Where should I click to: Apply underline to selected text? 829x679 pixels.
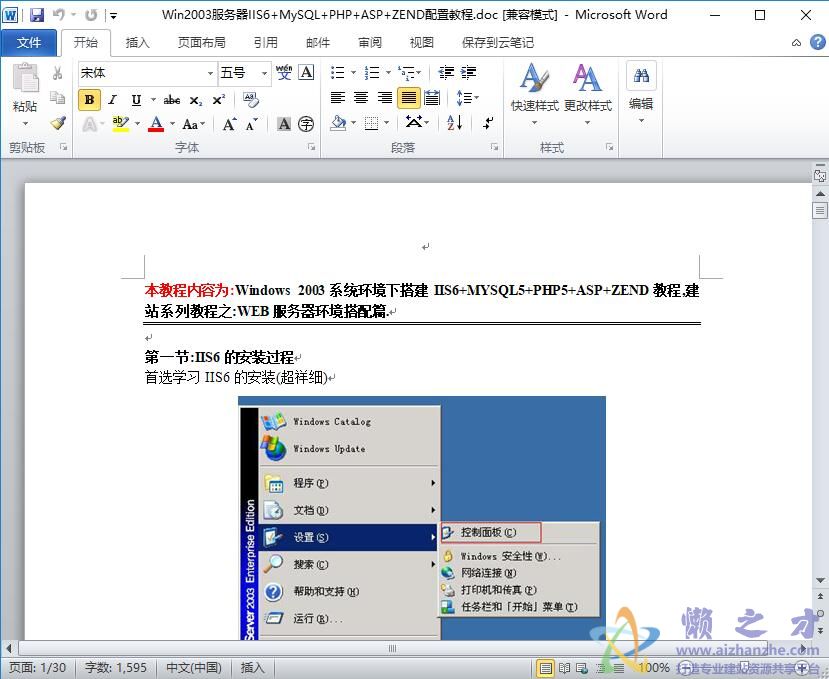pyautogui.click(x=134, y=100)
